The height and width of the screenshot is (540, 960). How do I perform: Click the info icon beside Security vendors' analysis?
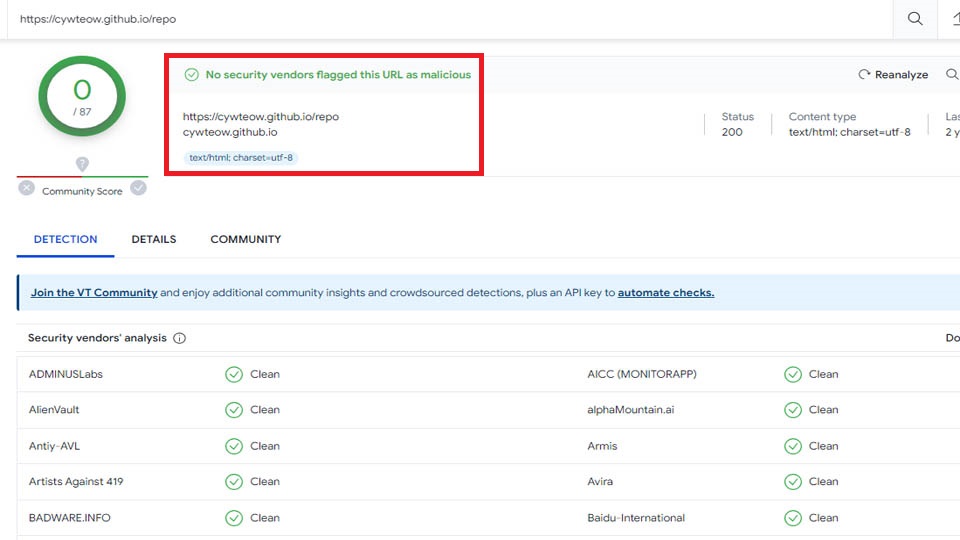(179, 338)
